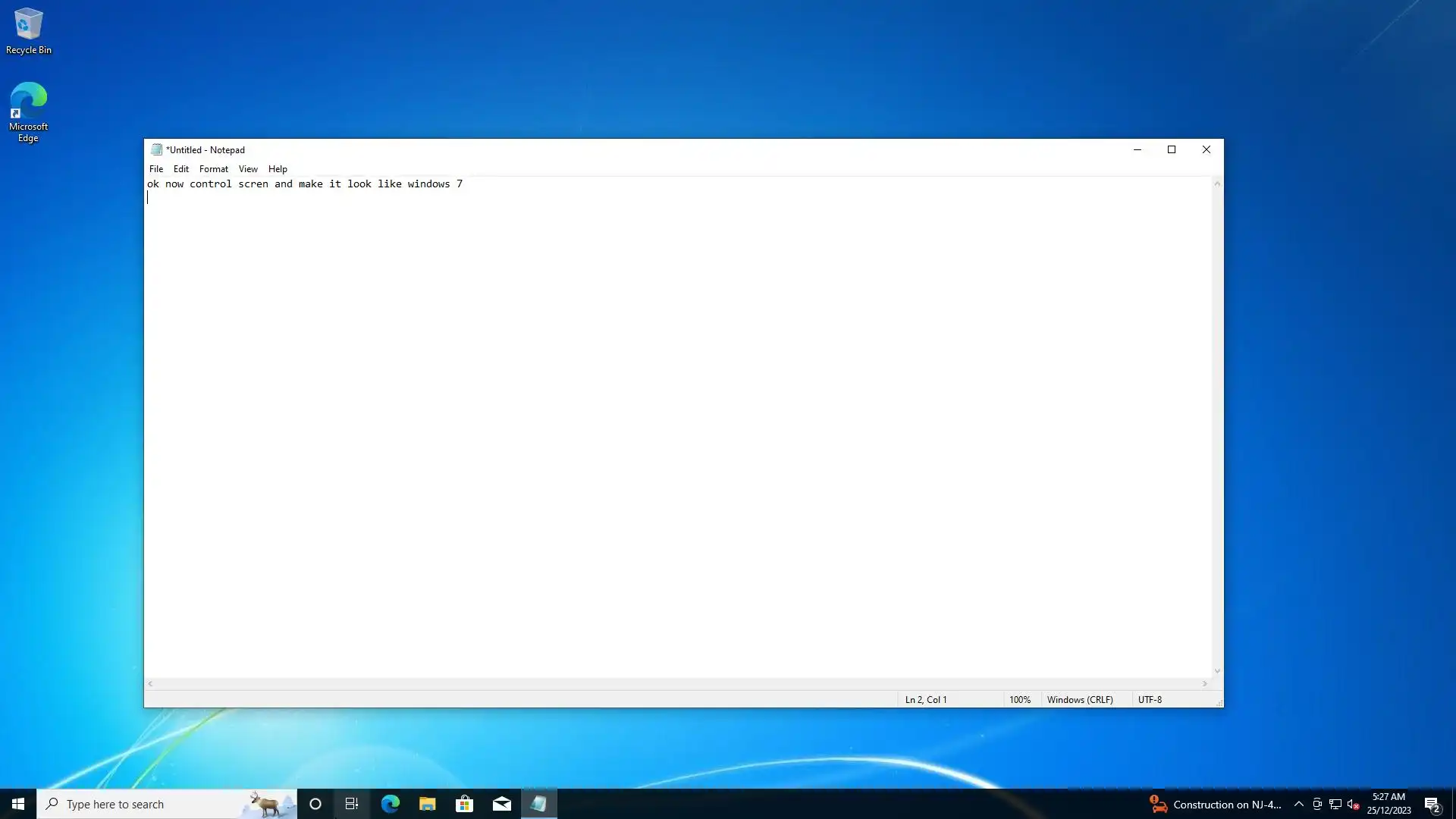Click the vertical scrollbar down arrow
Image resolution: width=1456 pixels, height=819 pixels.
[1217, 671]
